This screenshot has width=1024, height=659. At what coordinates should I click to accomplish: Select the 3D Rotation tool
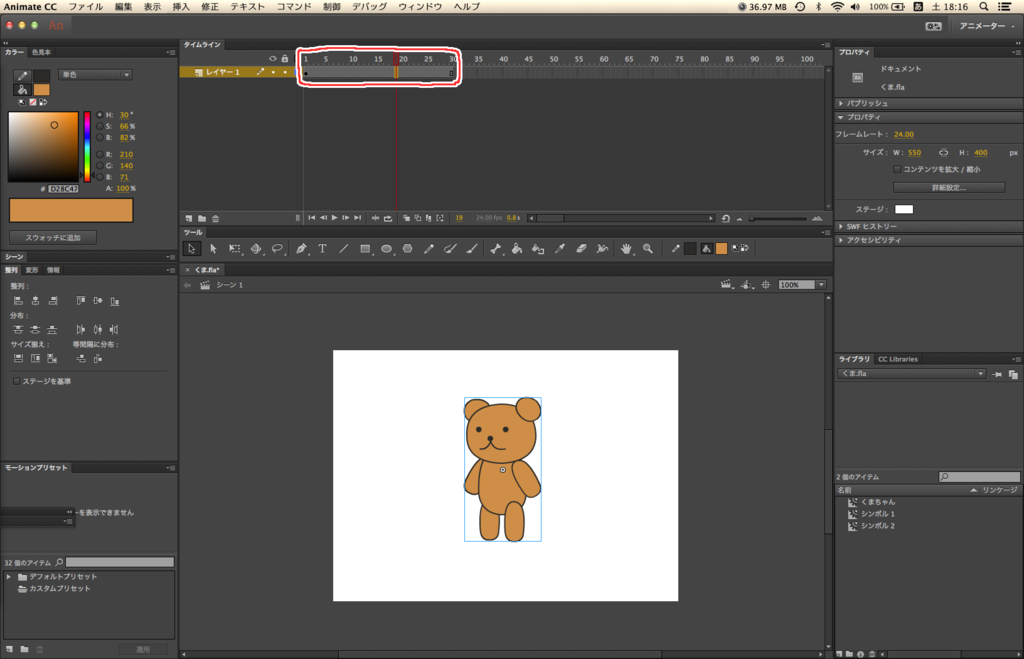click(256, 248)
